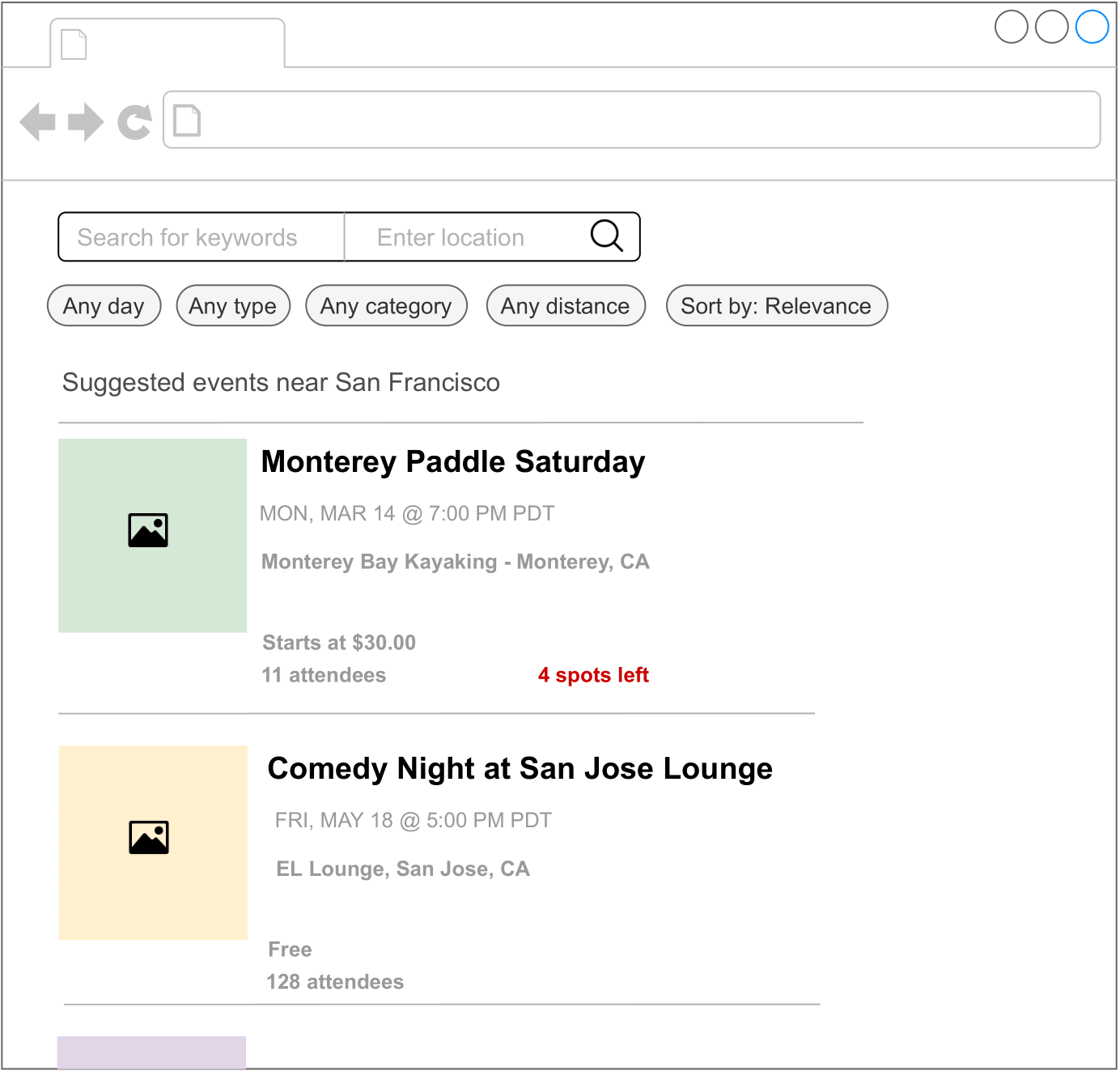Select the browser tab

[x=168, y=43]
